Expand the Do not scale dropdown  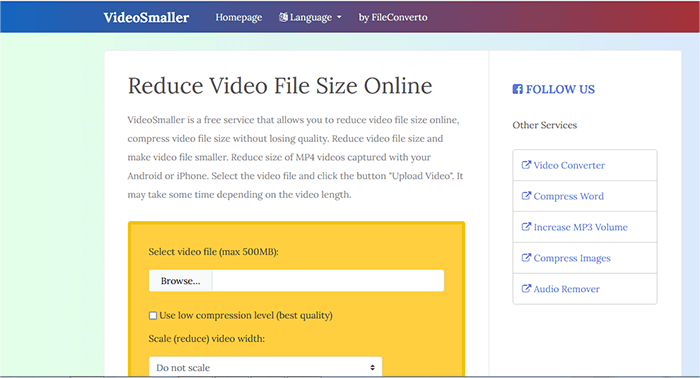tap(265, 367)
